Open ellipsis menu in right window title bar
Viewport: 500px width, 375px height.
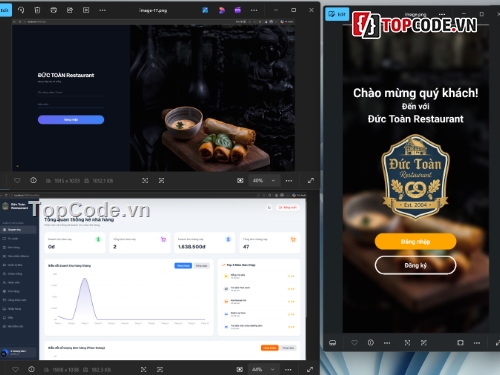click(x=442, y=14)
